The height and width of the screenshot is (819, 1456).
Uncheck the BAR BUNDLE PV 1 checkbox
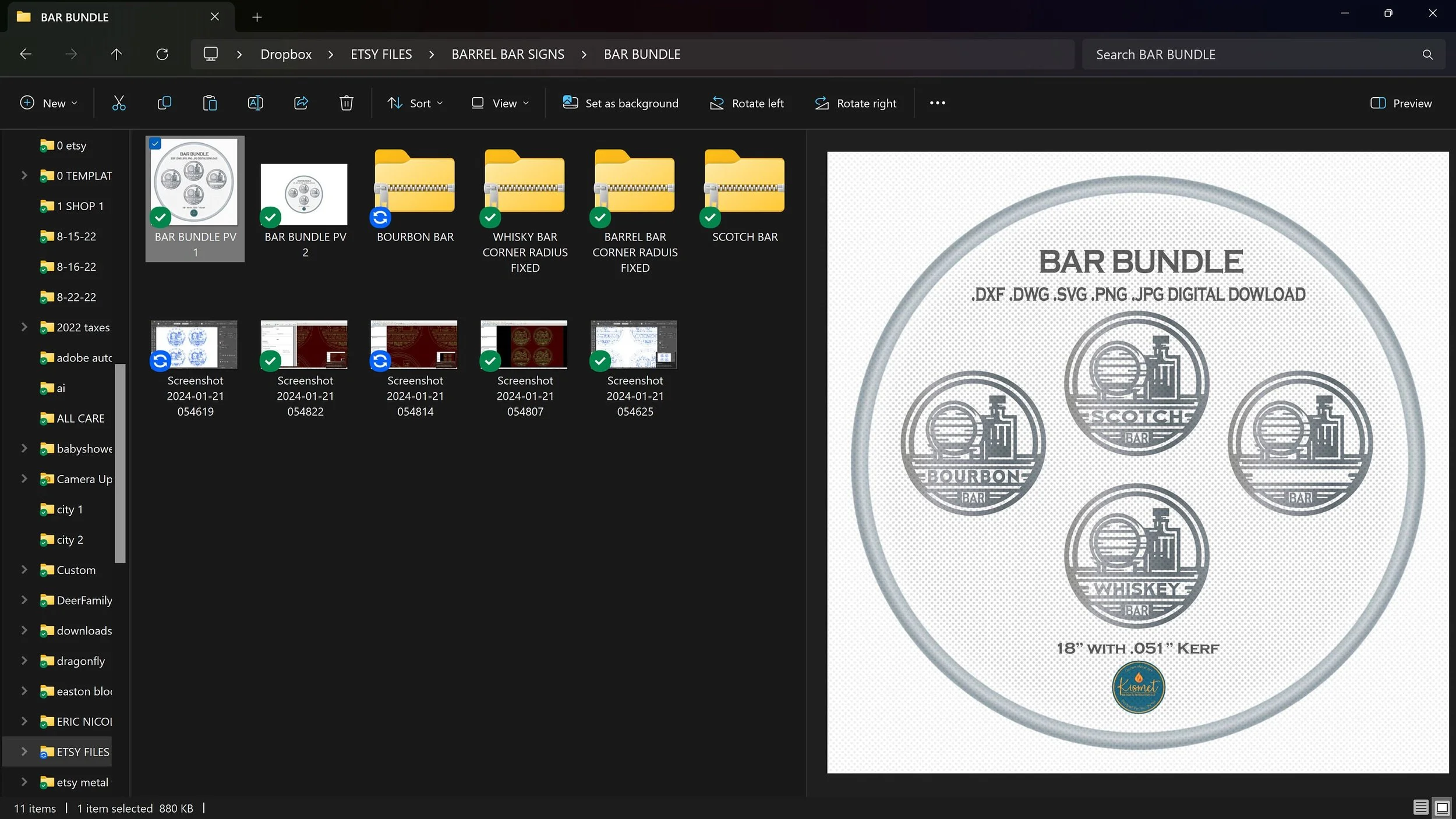pyautogui.click(x=155, y=144)
